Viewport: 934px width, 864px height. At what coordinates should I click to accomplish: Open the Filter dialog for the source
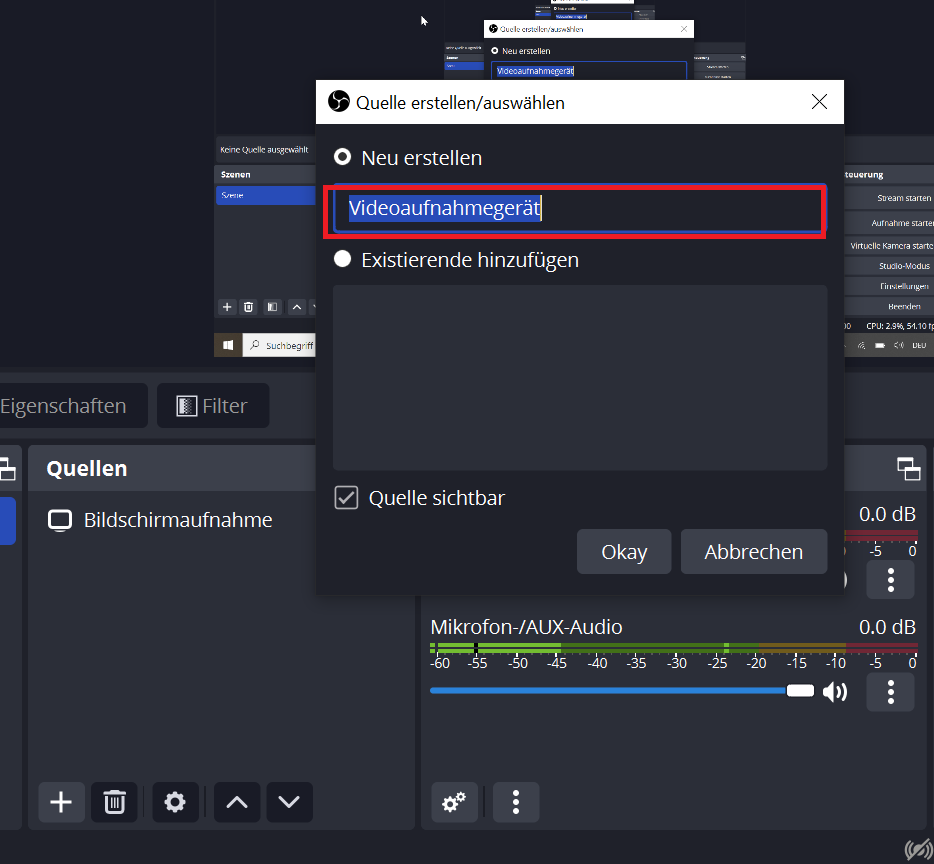point(212,406)
